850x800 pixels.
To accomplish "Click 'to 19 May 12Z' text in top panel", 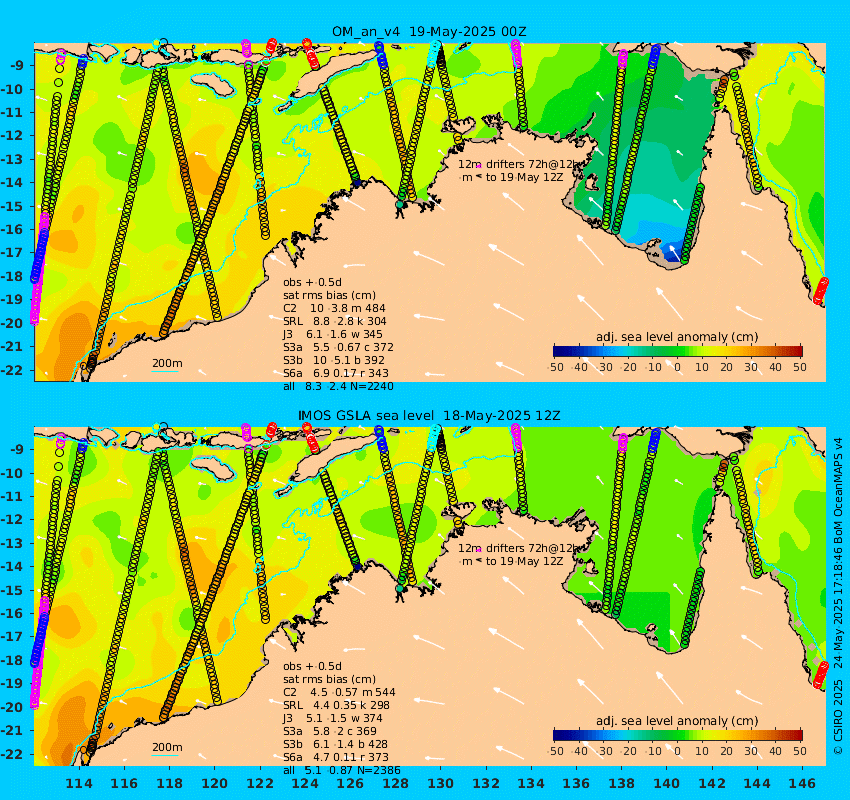I will 524,178.
